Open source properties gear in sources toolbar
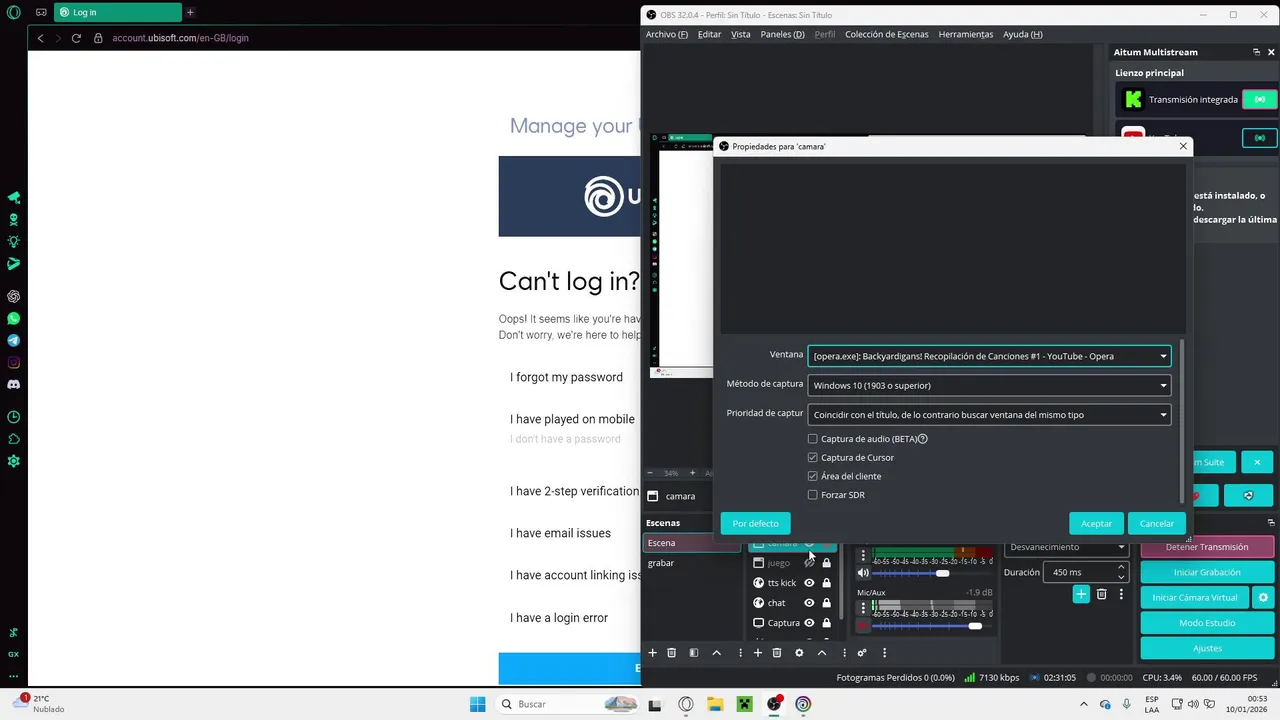 799,653
